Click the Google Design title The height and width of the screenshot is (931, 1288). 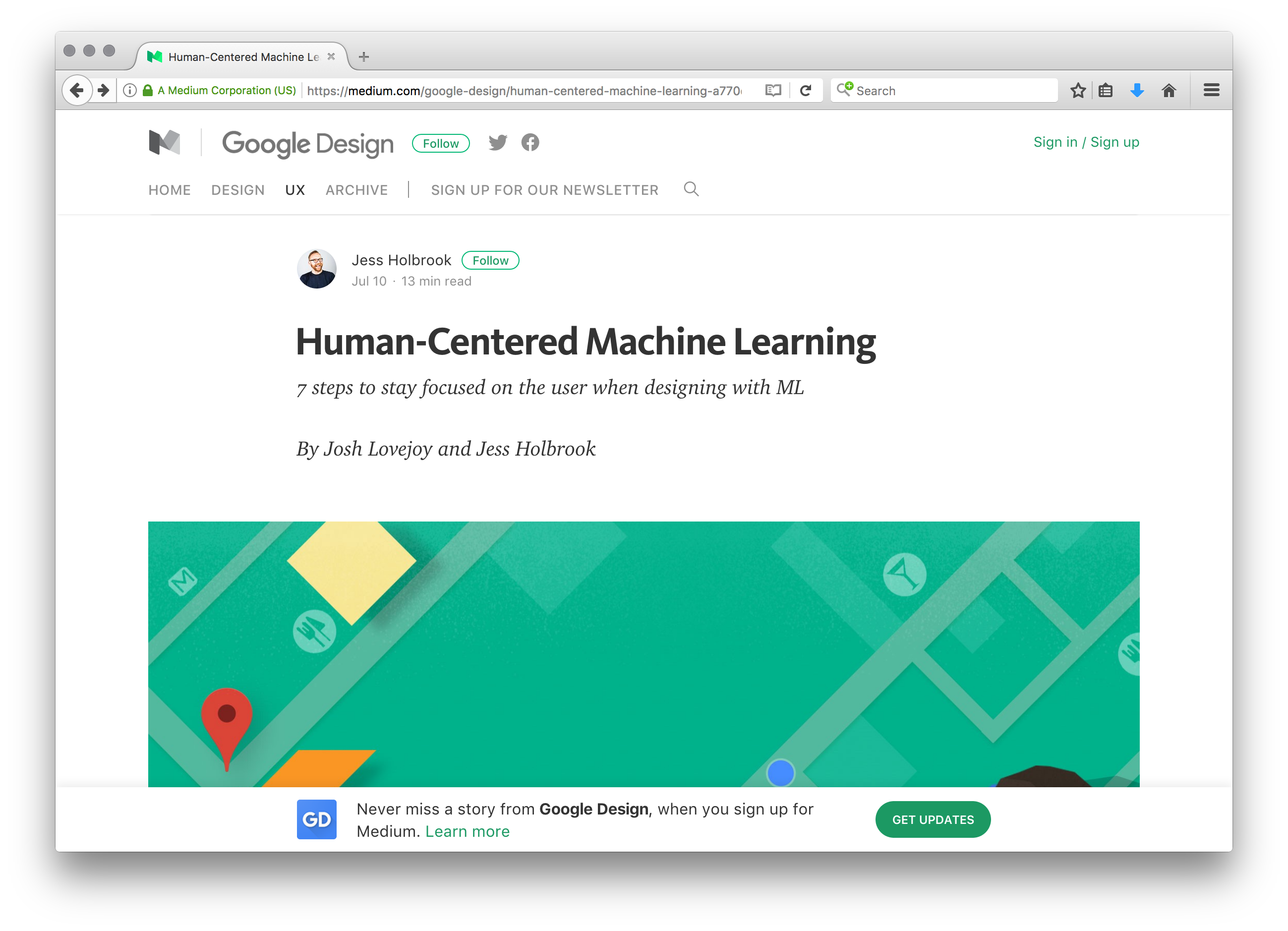click(x=307, y=144)
